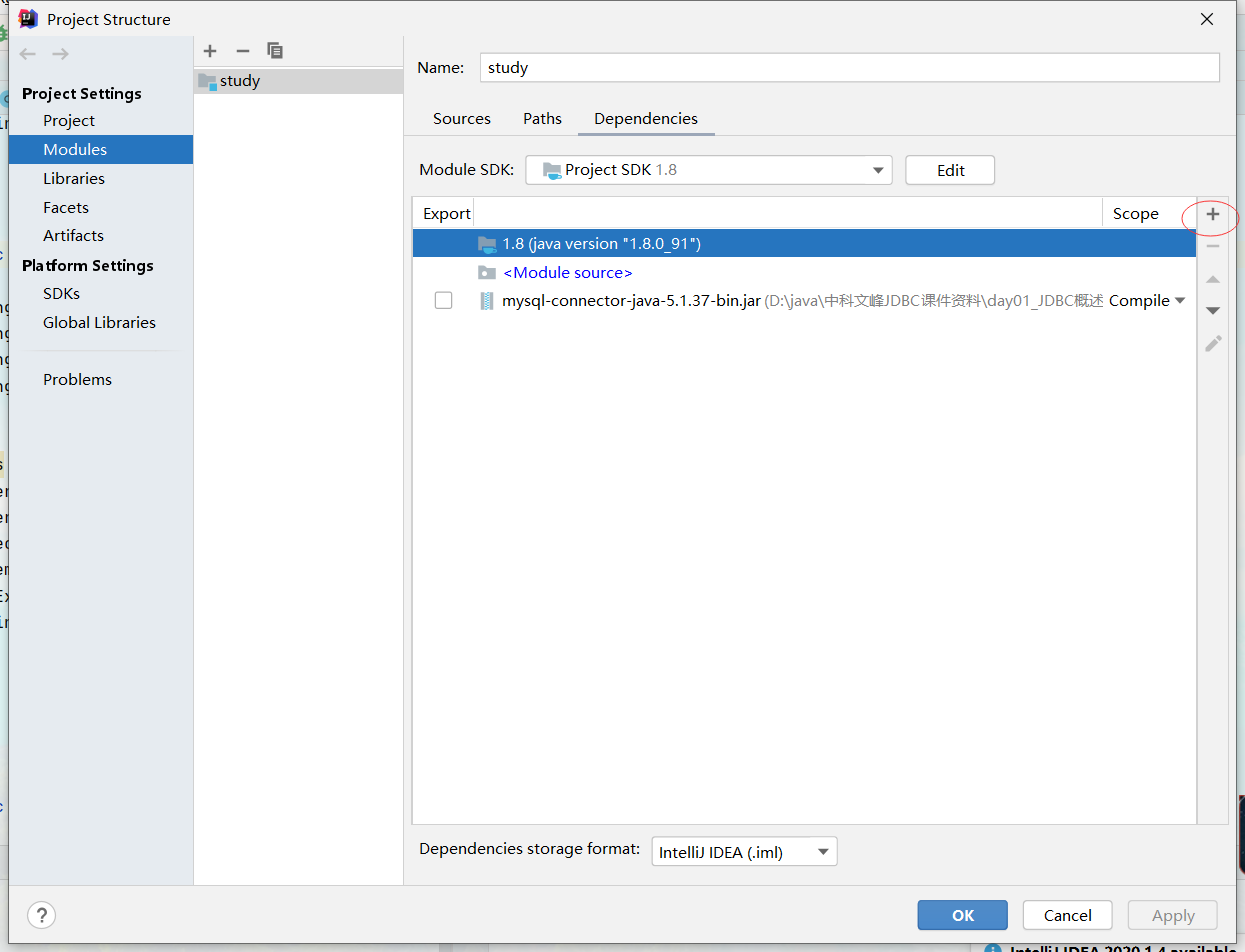1245x952 pixels.
Task: Click the copy module icon
Action: 275,51
